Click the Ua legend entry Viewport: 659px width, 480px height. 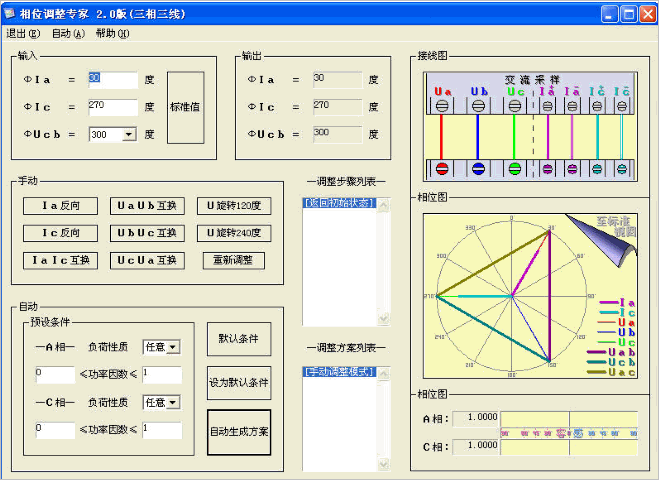pyautogui.click(x=616, y=322)
